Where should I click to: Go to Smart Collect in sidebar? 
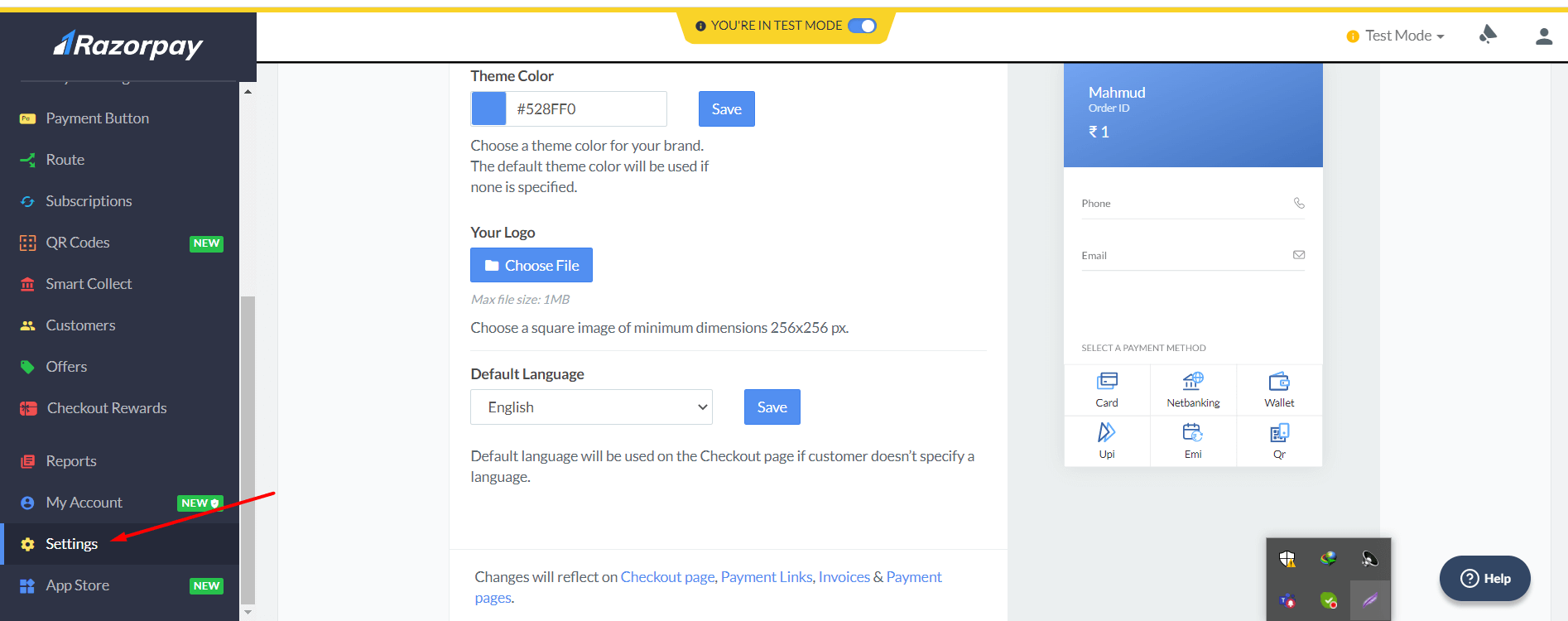(x=89, y=284)
